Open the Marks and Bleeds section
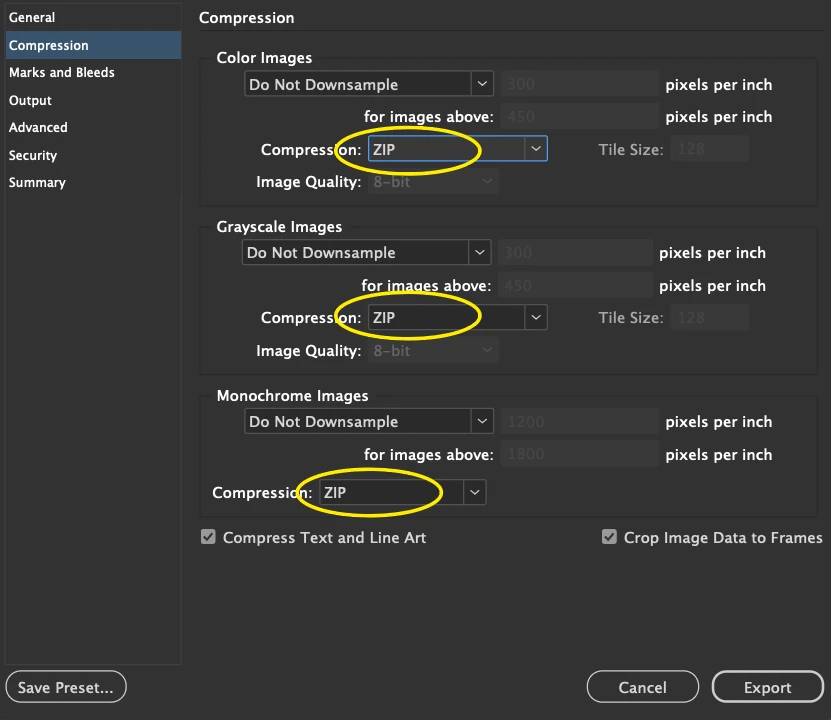Image resolution: width=831 pixels, height=720 pixels. [x=61, y=72]
